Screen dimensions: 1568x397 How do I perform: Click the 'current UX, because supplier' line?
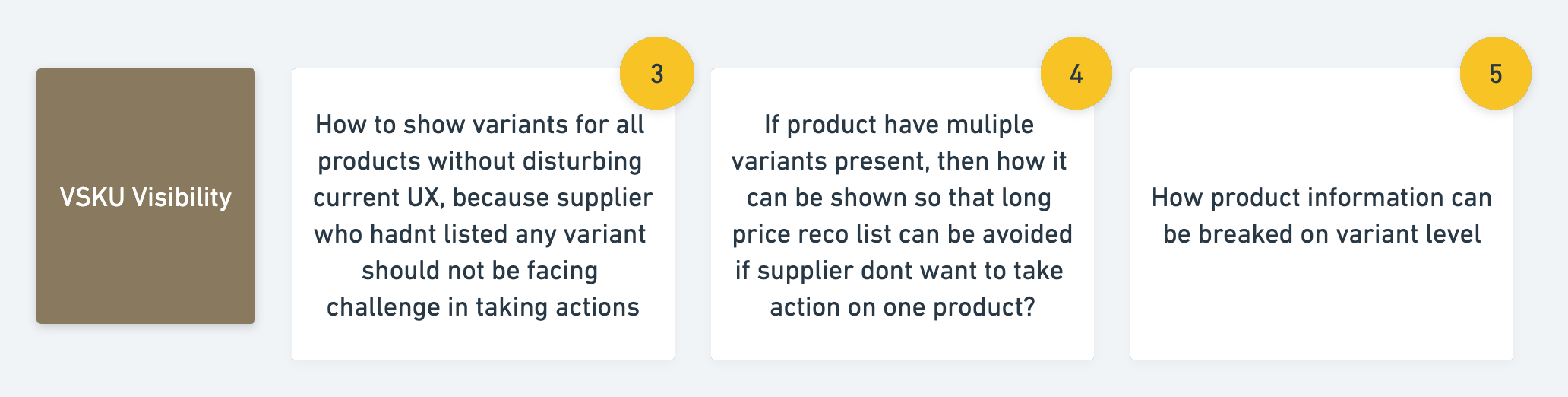(x=483, y=198)
